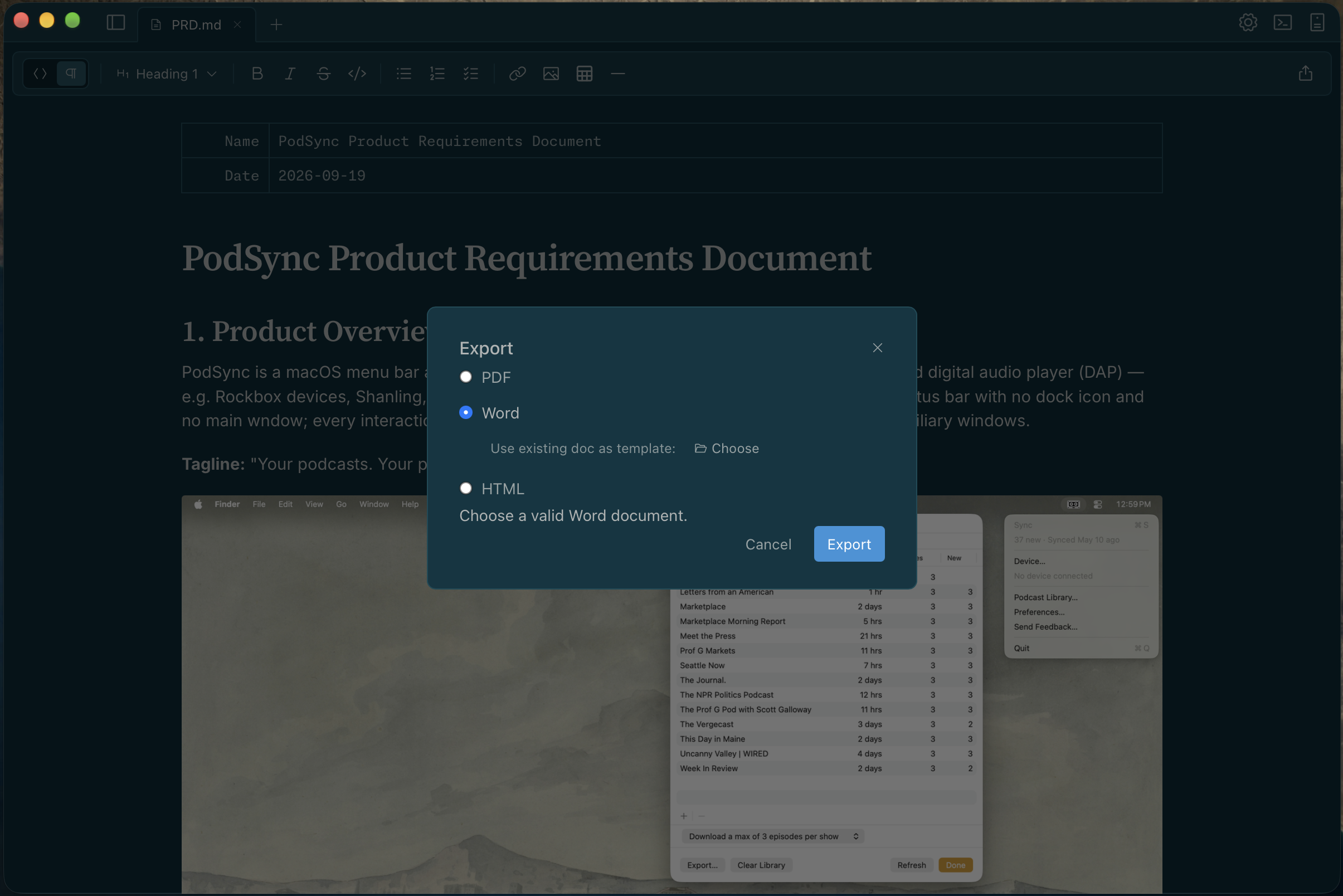Cancel the Export dialog

(x=768, y=544)
